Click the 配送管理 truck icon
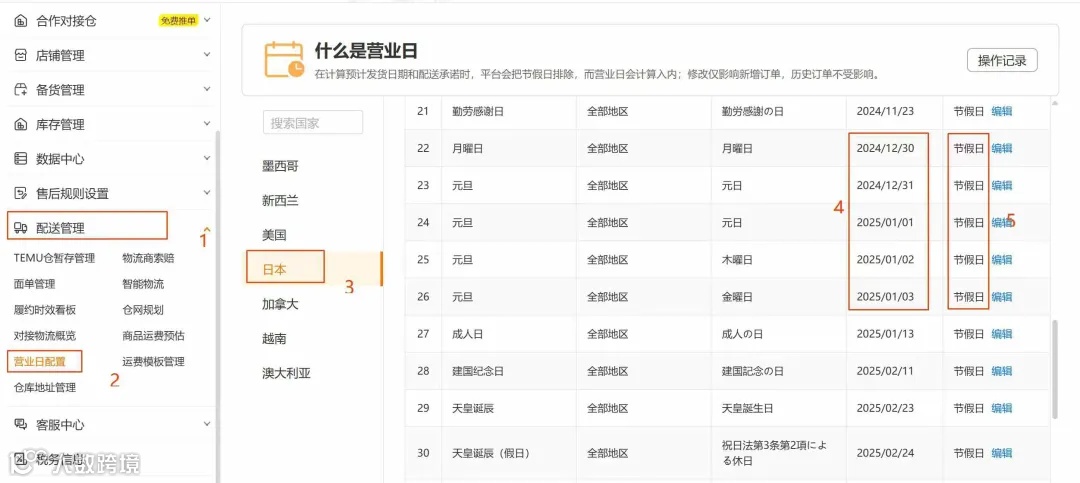This screenshot has height=483, width=1080. pyautogui.click(x=21, y=229)
